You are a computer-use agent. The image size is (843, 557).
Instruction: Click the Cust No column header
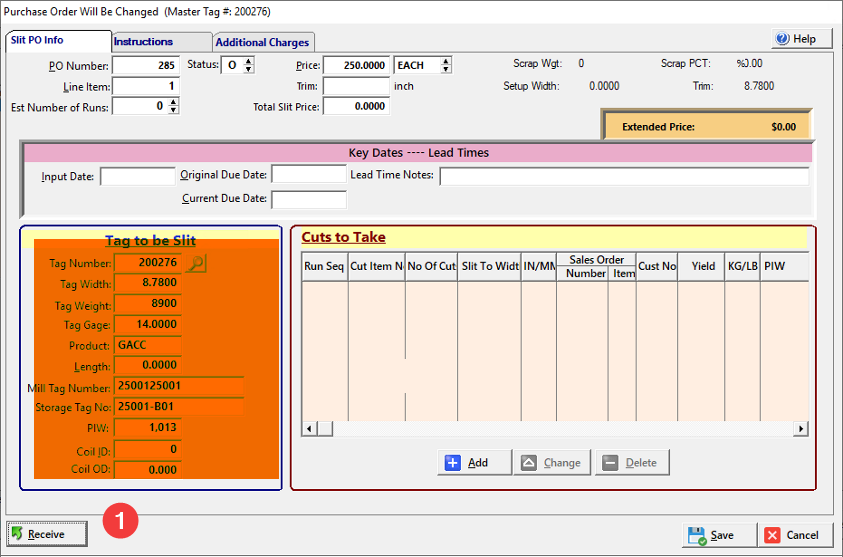pyautogui.click(x=657, y=266)
